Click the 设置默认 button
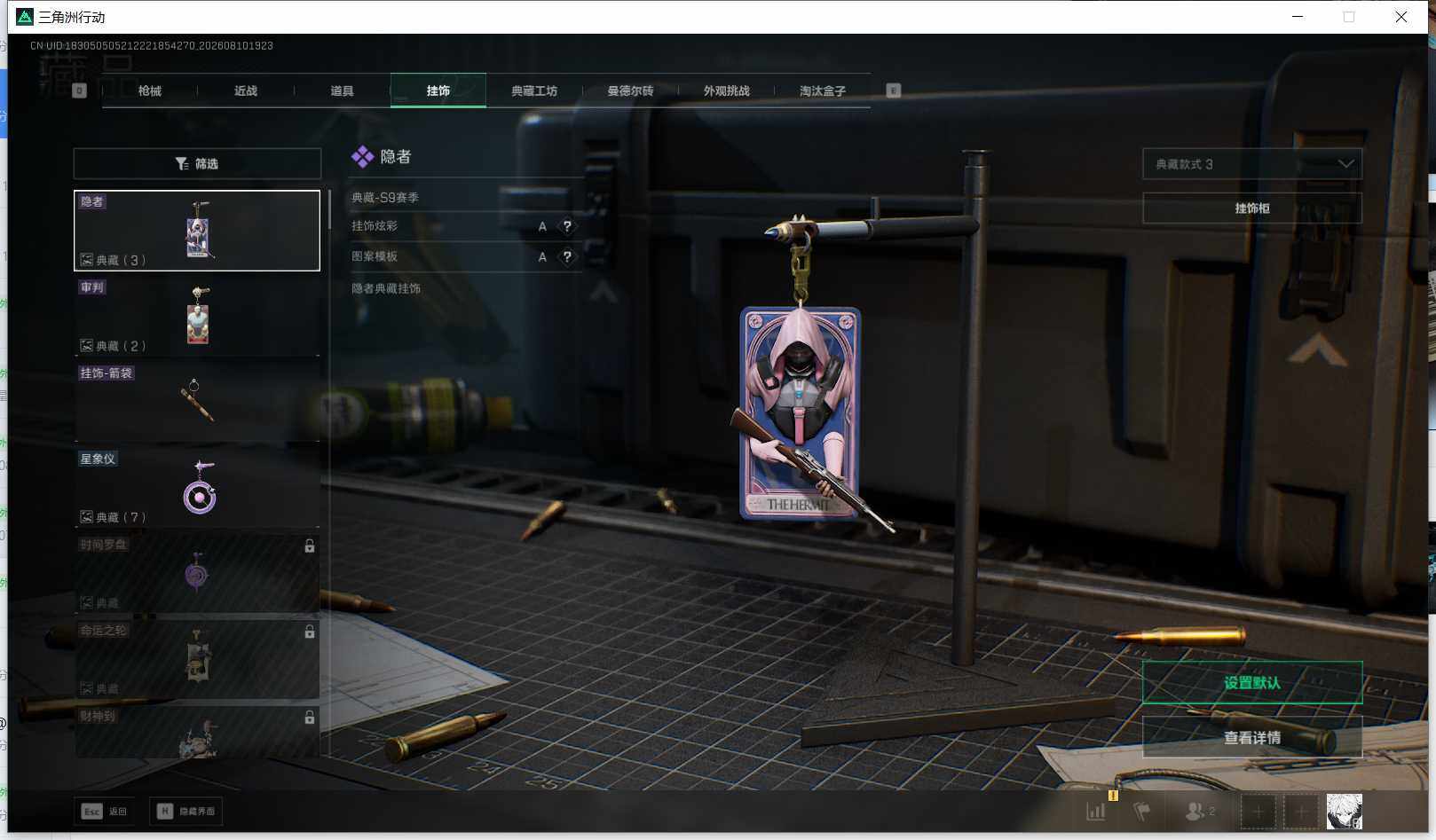The image size is (1436, 840). [1252, 682]
